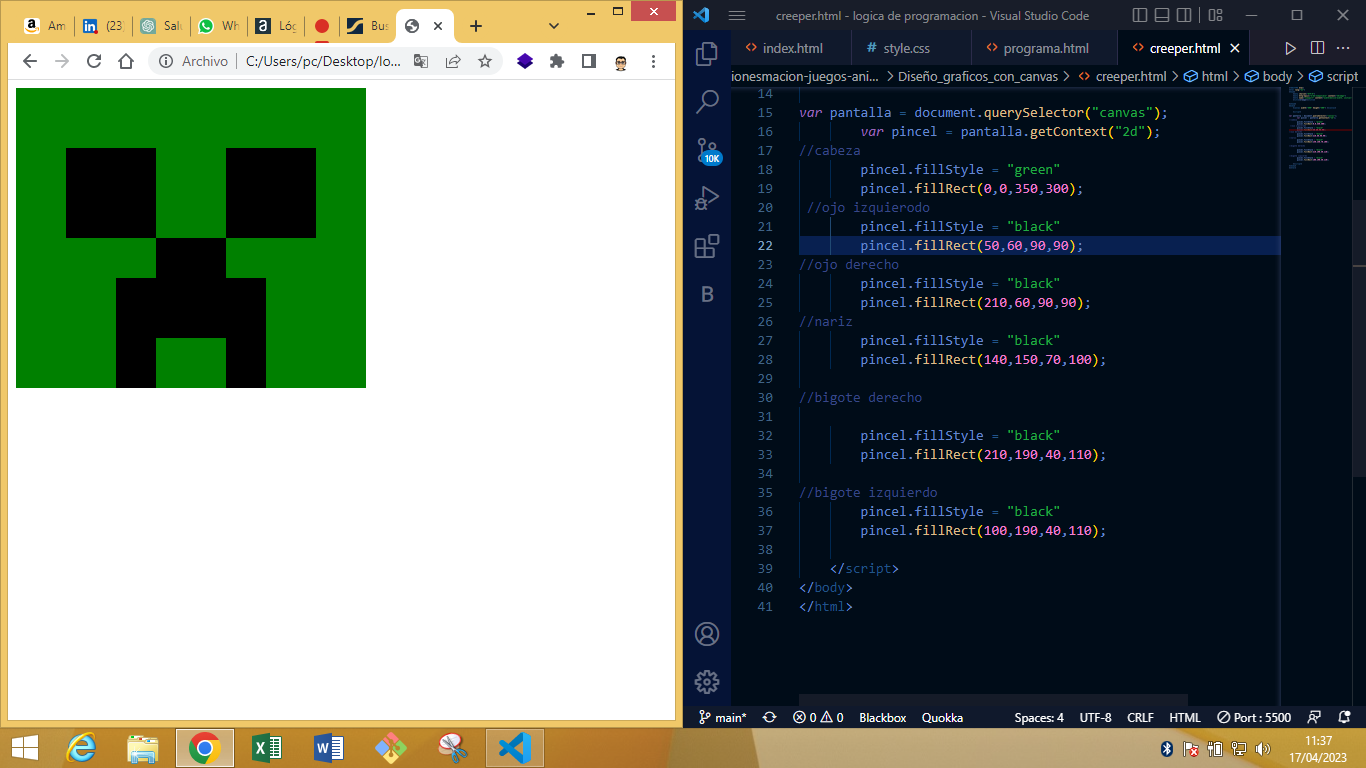1366x768 pixels.
Task: Bookmark this page with the star
Action: click(x=485, y=61)
